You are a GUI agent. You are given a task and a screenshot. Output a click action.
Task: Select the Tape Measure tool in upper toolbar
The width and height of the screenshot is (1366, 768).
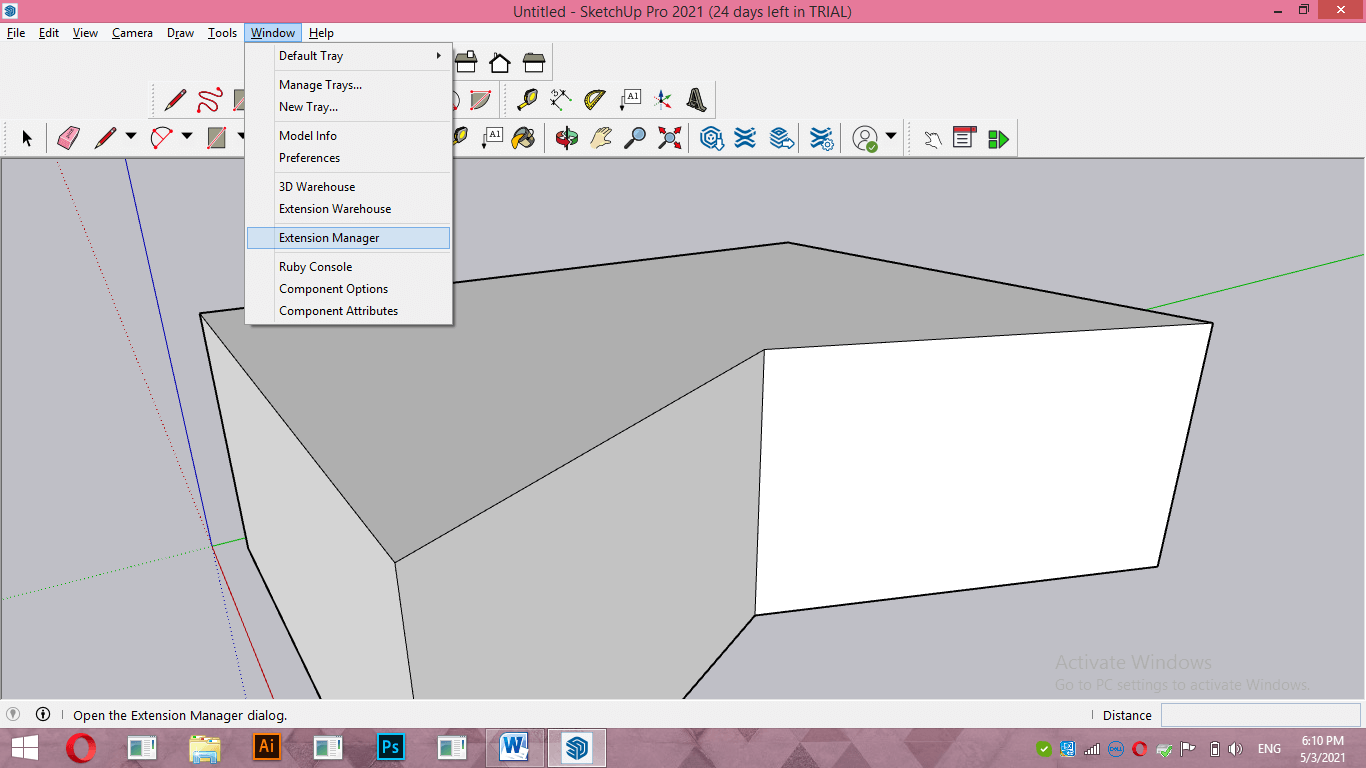527,99
